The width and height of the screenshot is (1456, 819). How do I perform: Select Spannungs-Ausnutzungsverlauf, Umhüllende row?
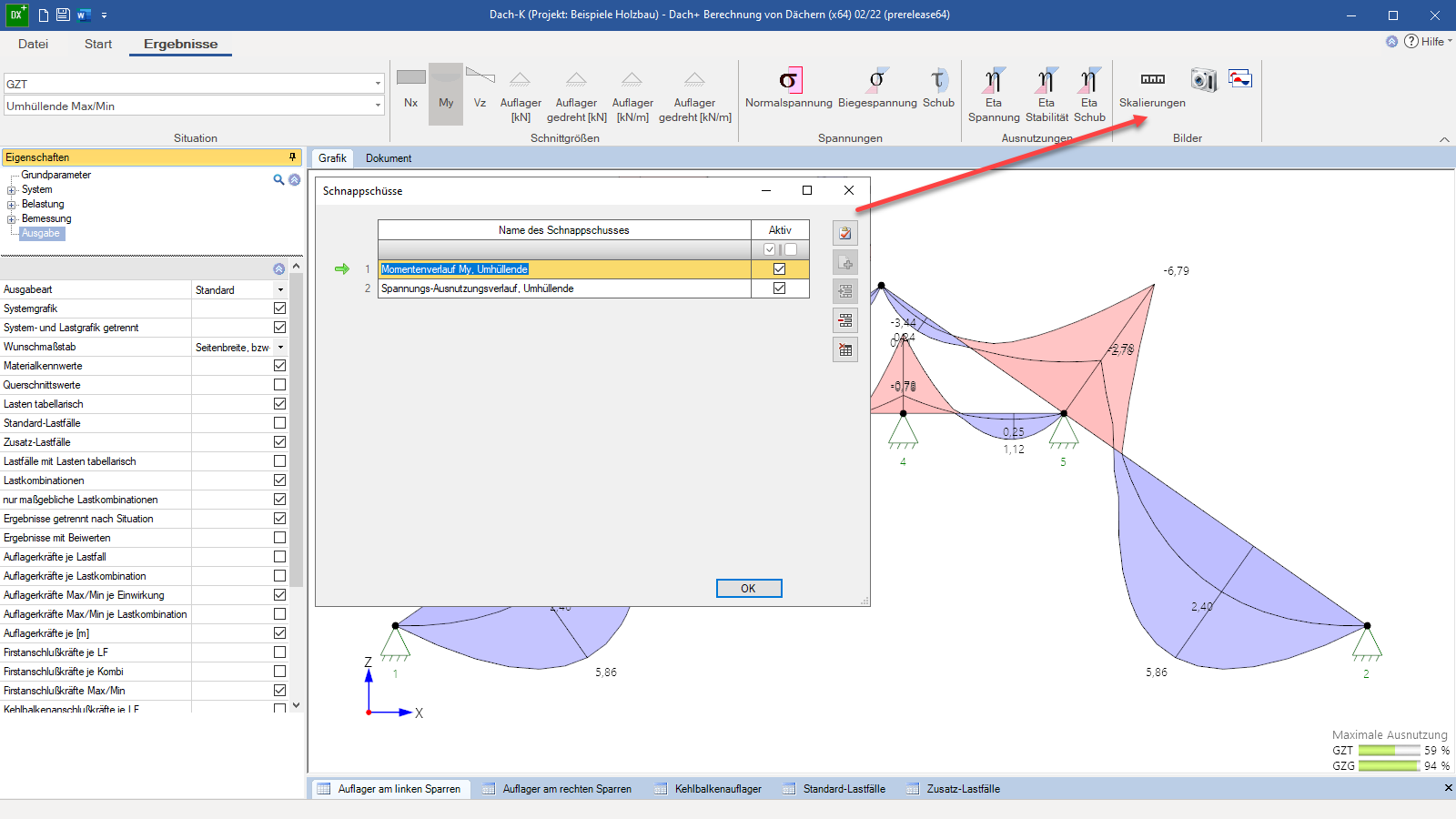tap(564, 288)
